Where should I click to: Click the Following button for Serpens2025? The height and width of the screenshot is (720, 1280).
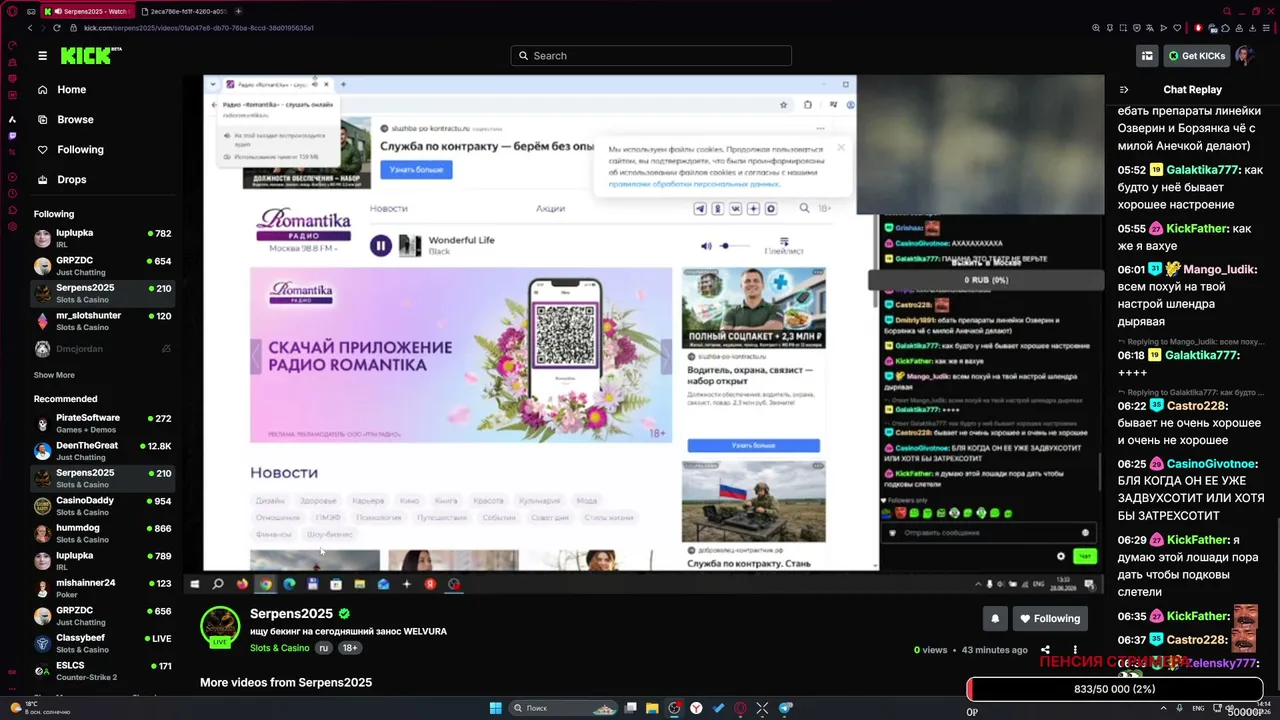[x=1051, y=619]
